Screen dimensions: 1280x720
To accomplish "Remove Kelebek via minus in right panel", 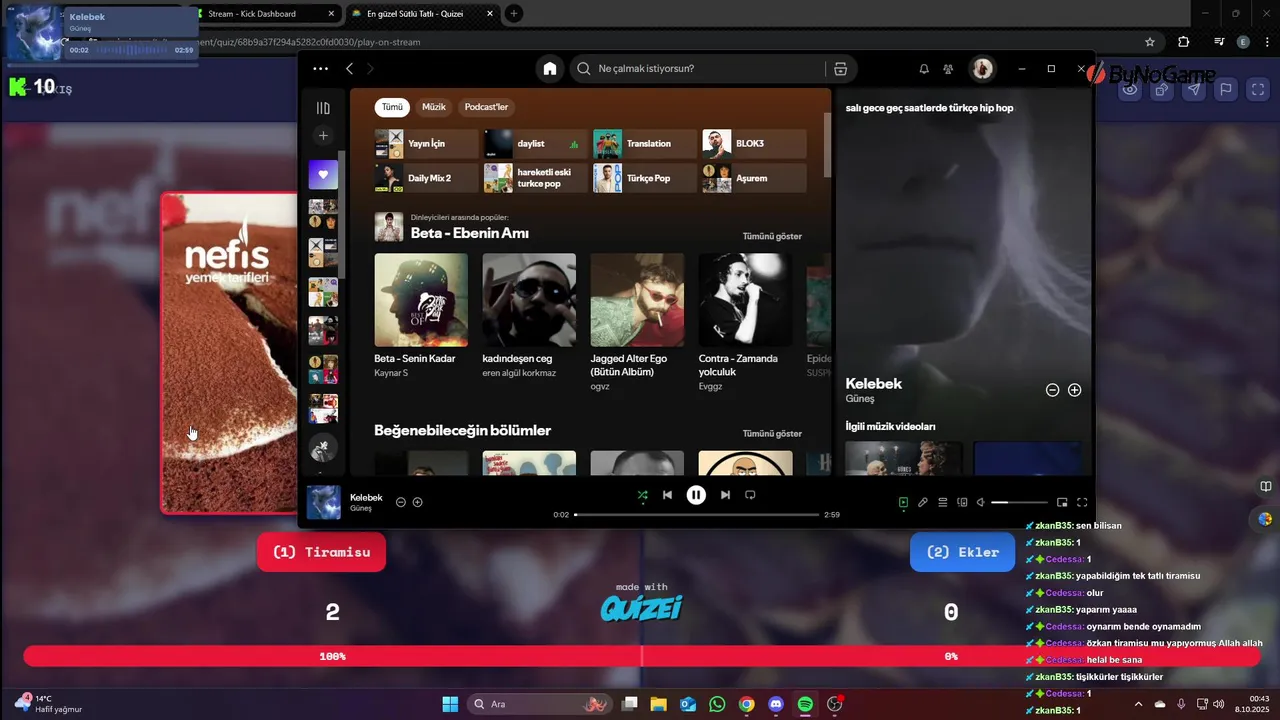I will tap(1052, 390).
